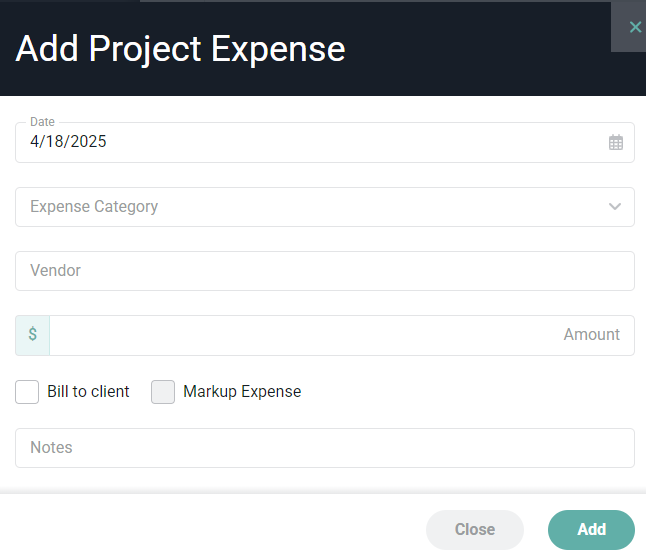Click the Vendor placeholder text
Image resolution: width=646 pixels, height=558 pixels.
click(x=55, y=271)
